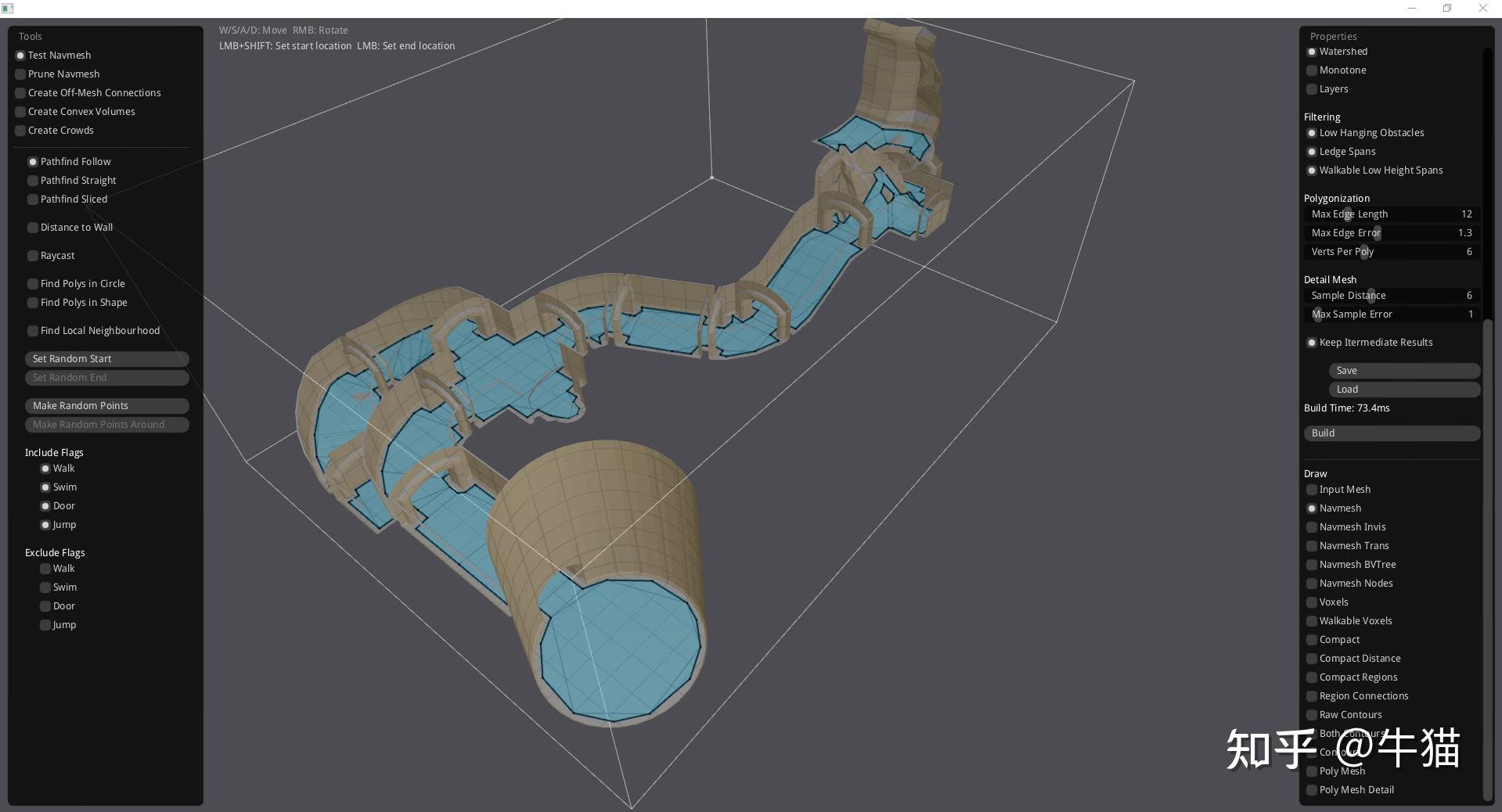Select Find Local Neighbourhood mode
The width and height of the screenshot is (1502, 812).
point(34,331)
